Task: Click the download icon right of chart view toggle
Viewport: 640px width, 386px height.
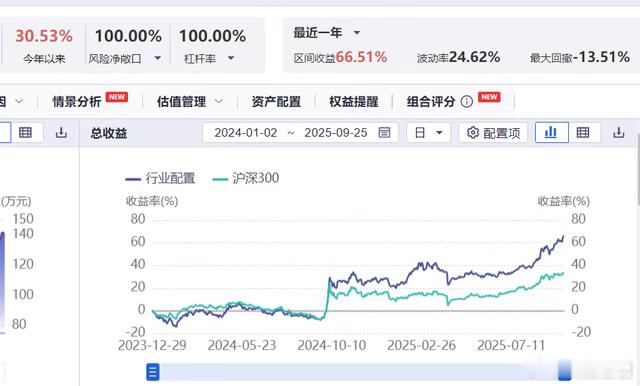Action: click(618, 132)
